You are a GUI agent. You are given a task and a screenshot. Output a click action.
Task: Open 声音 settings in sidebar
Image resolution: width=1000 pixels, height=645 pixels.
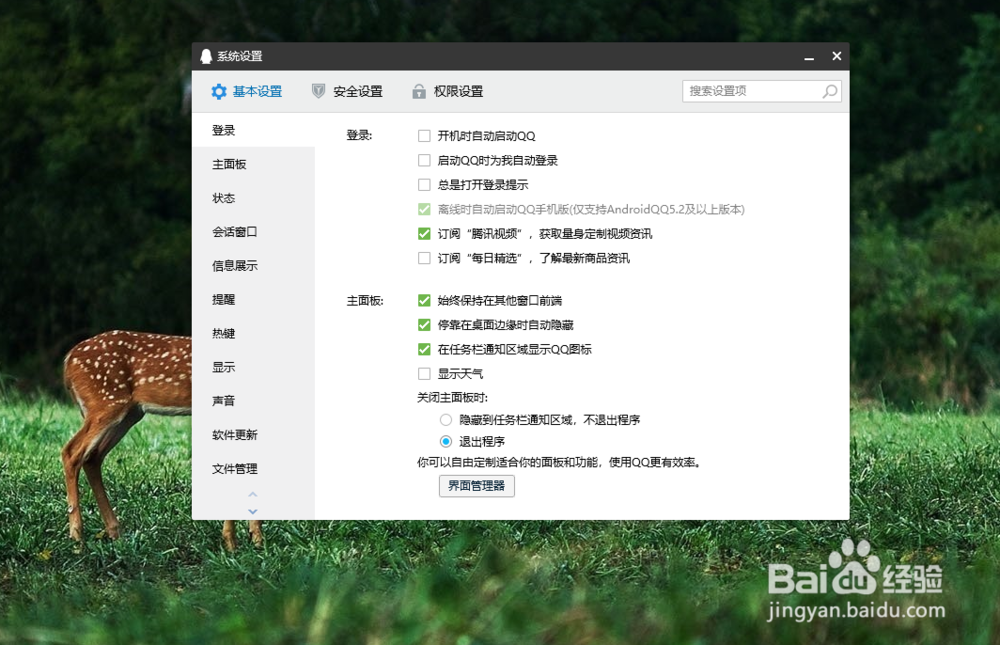click(253, 401)
